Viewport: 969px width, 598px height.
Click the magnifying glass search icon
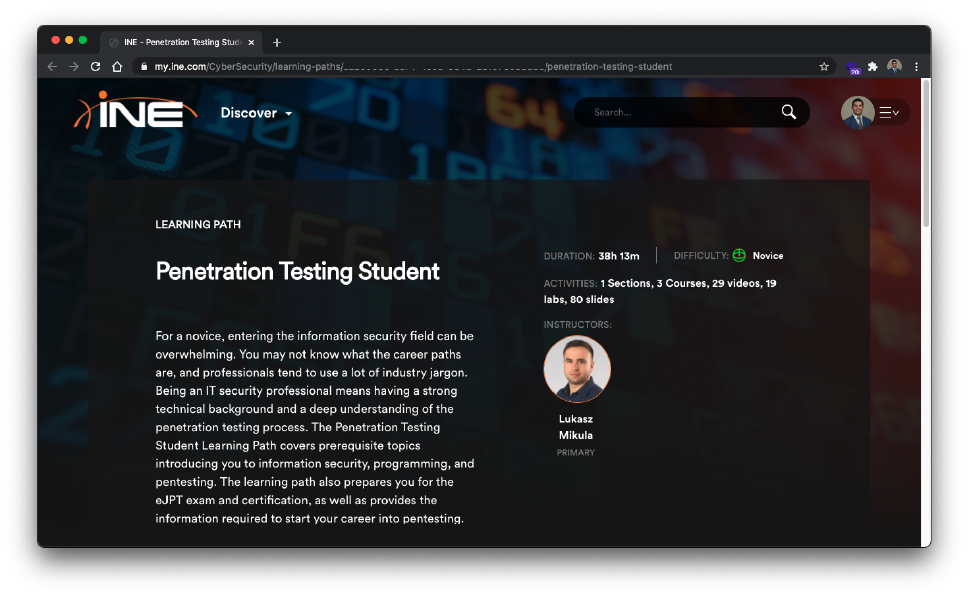(789, 112)
